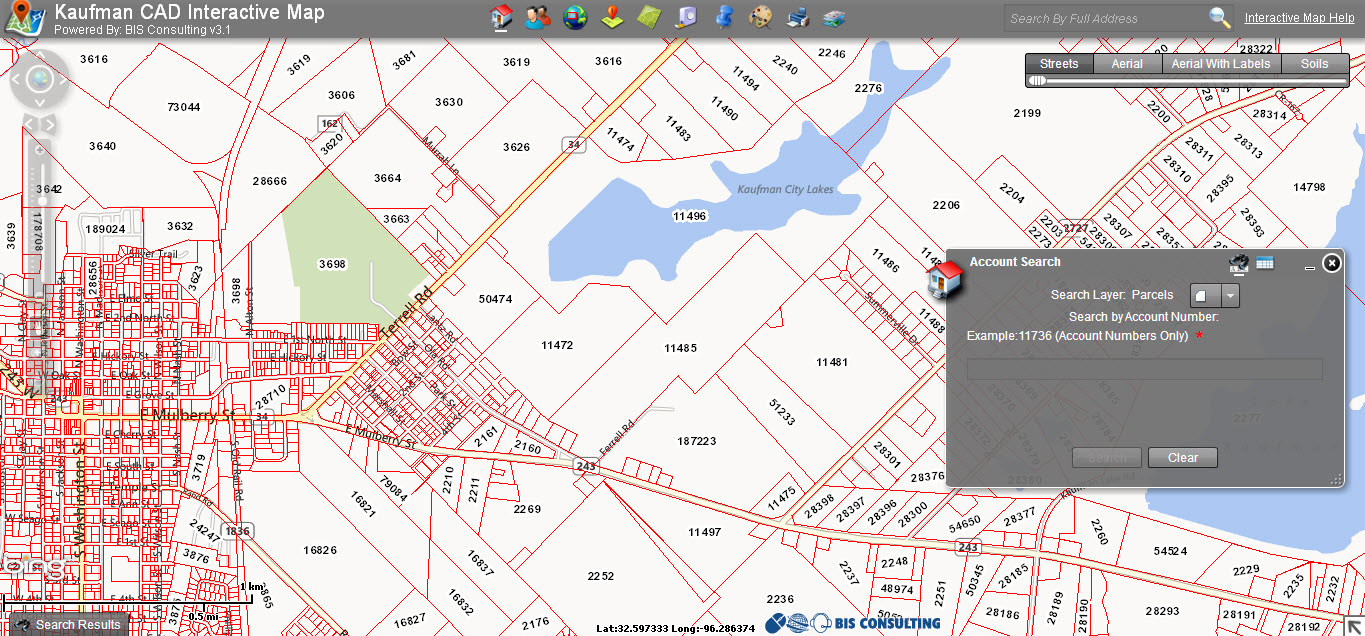Click the owner search people icon
The height and width of the screenshot is (636, 1365).
538,17
